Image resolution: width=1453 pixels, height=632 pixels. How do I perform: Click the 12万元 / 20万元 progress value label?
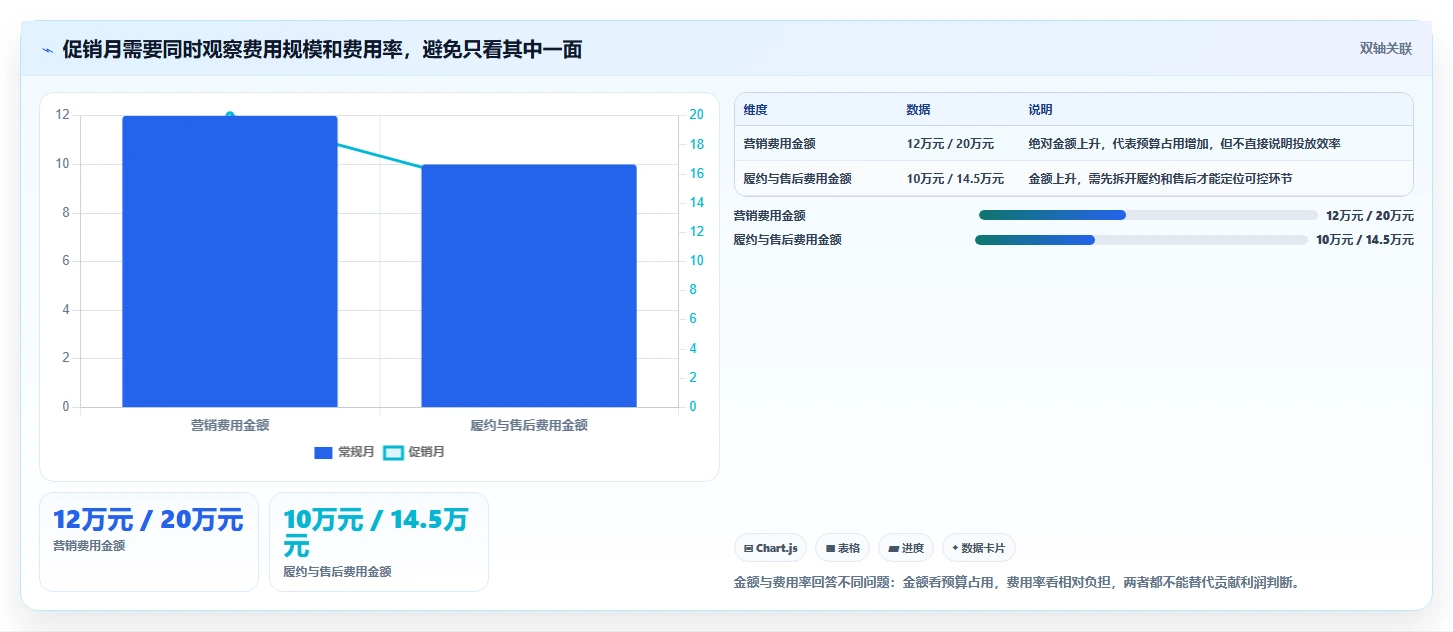[x=1369, y=215]
